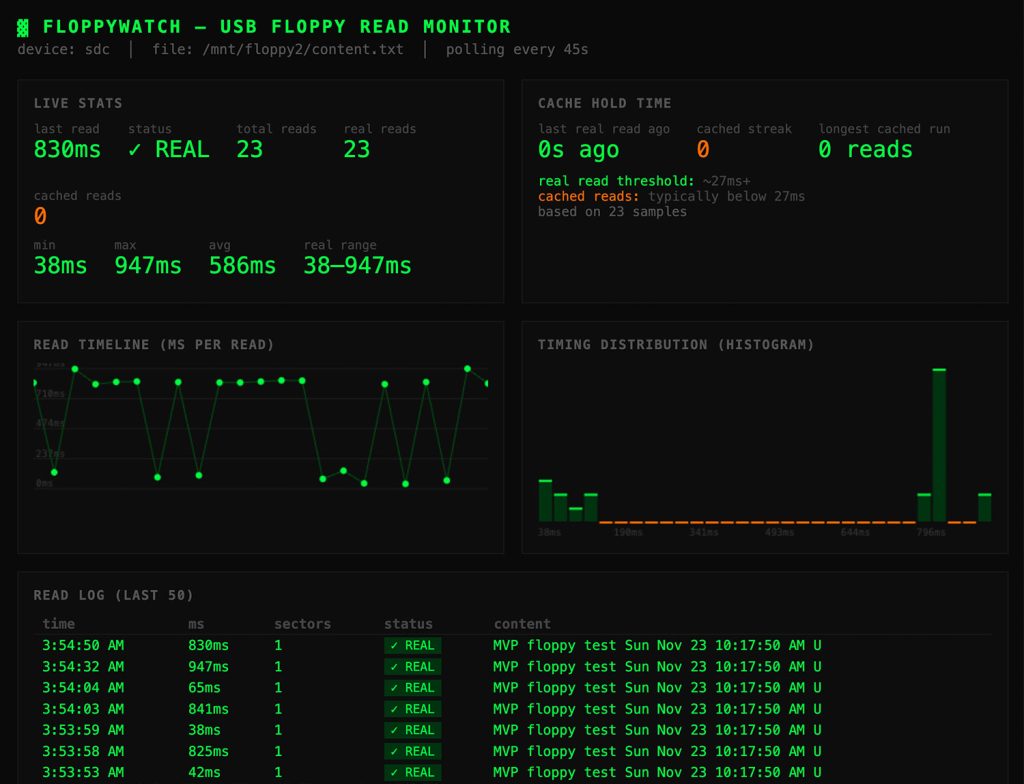This screenshot has width=1024, height=784.
Task: Click the first data point on the read timeline
Action: (x=35, y=383)
